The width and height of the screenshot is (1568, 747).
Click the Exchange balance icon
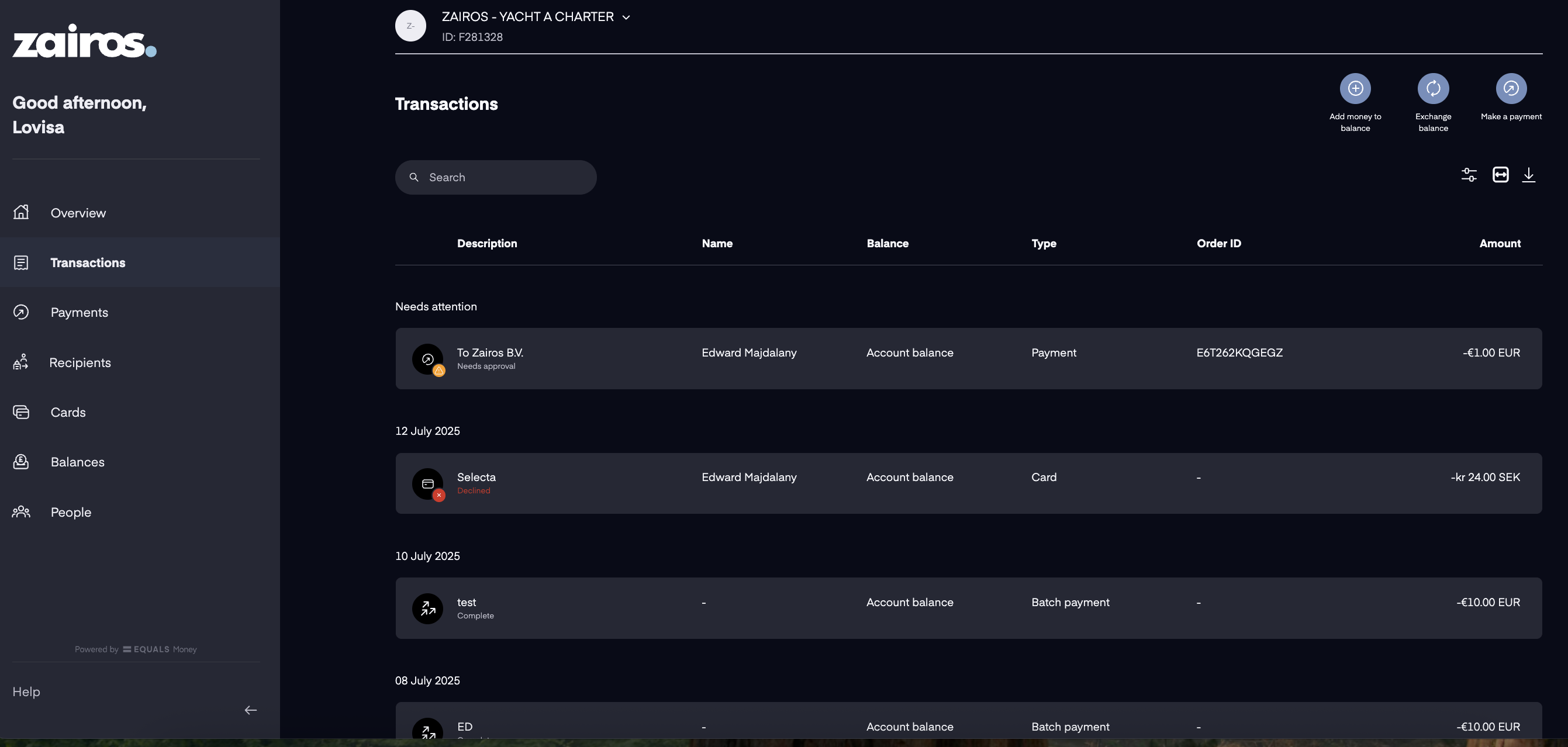click(x=1433, y=89)
